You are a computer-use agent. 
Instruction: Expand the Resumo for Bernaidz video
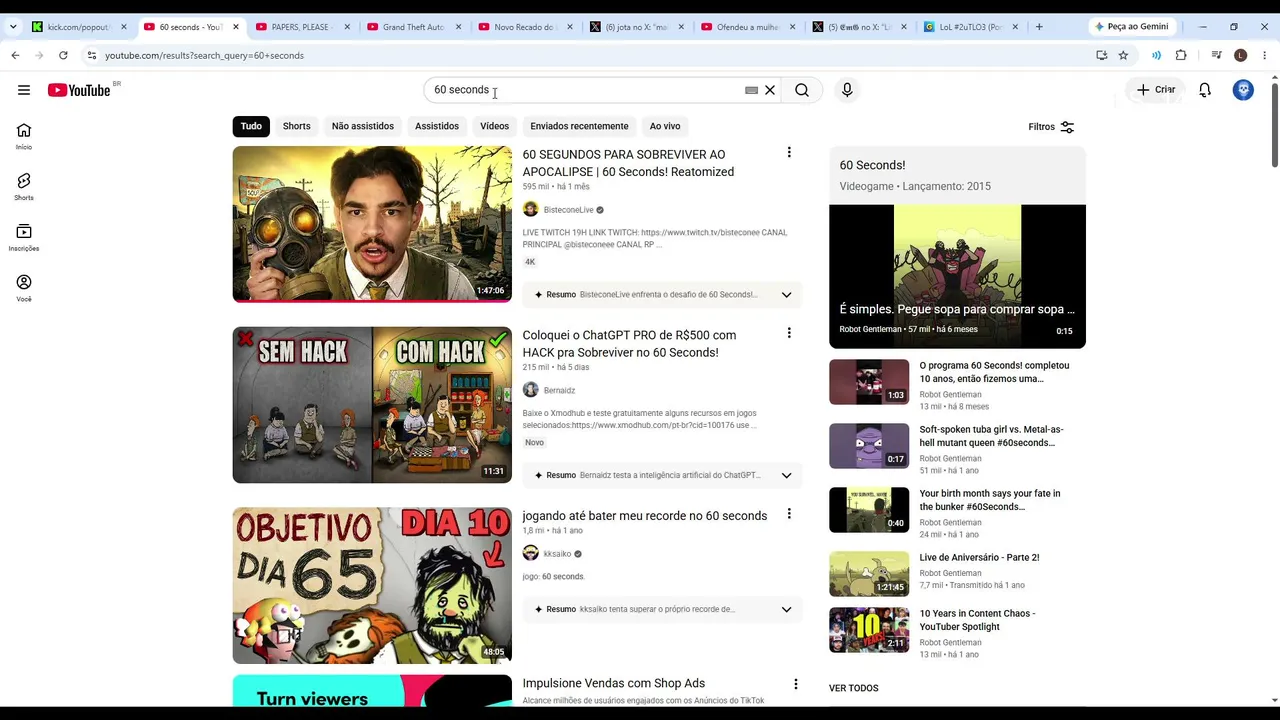(x=786, y=475)
